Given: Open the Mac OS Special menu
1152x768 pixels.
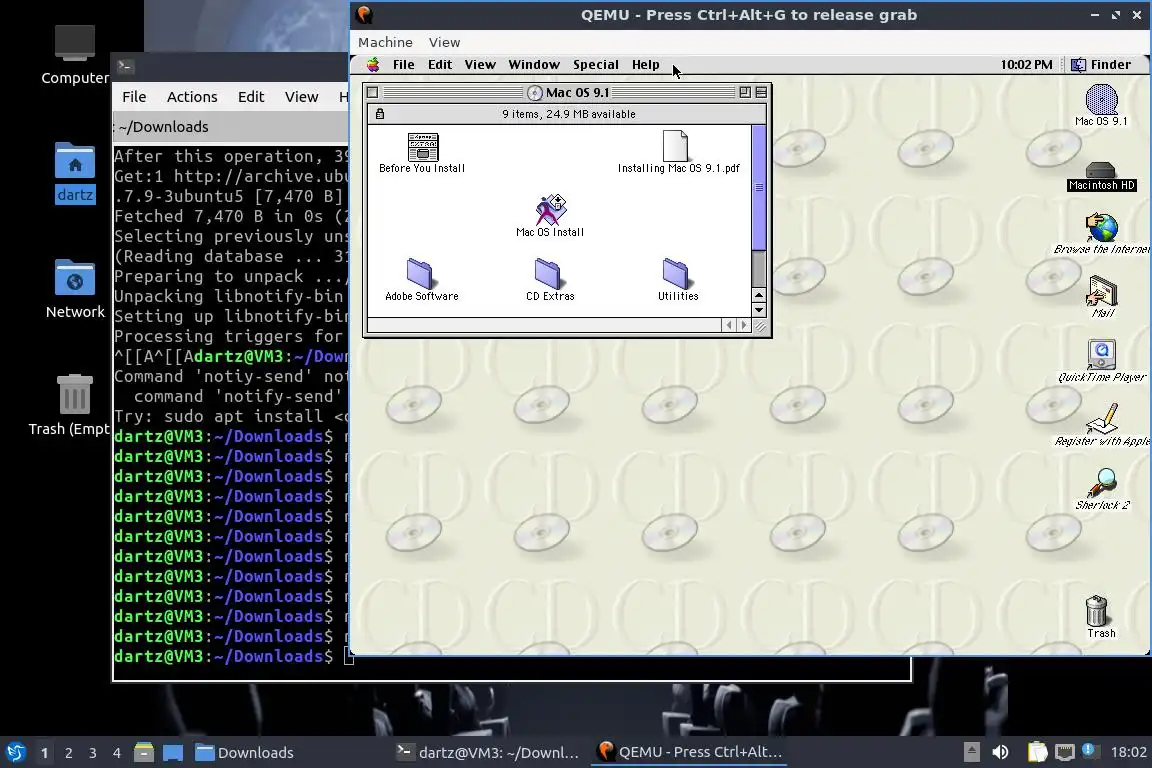Looking at the screenshot, I should tap(596, 65).
